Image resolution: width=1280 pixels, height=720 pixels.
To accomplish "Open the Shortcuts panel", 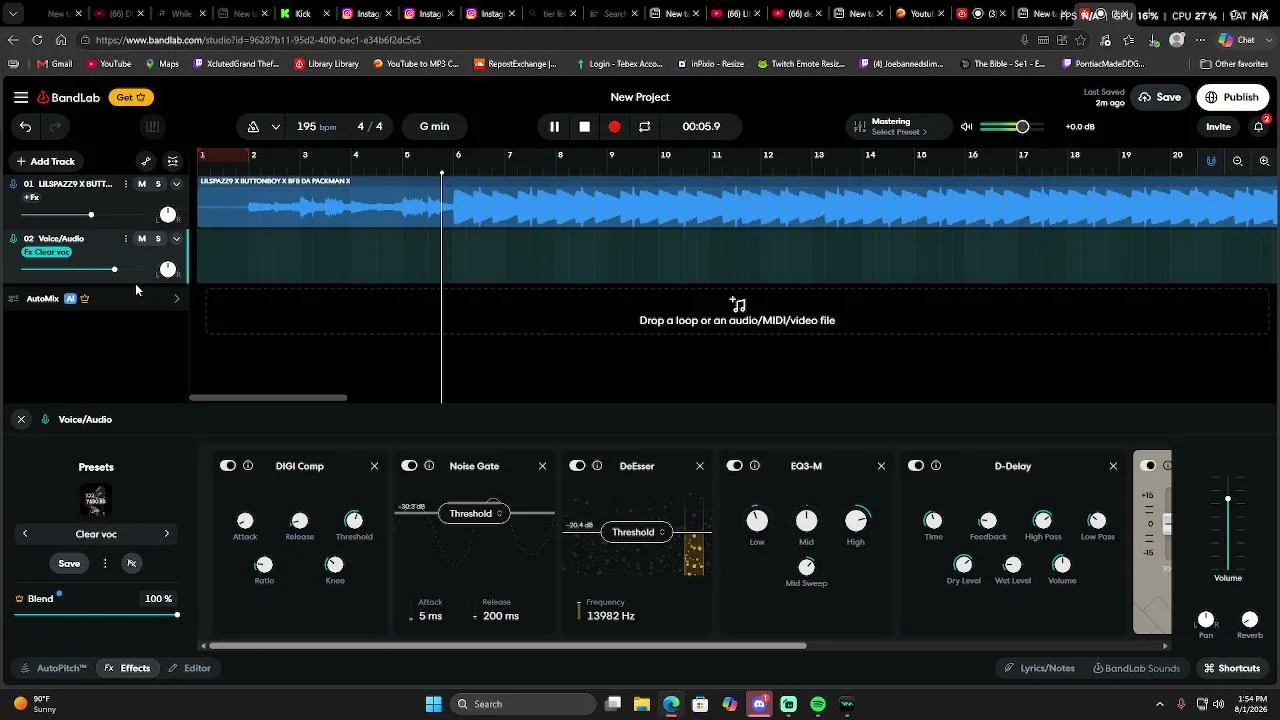I will point(1232,668).
